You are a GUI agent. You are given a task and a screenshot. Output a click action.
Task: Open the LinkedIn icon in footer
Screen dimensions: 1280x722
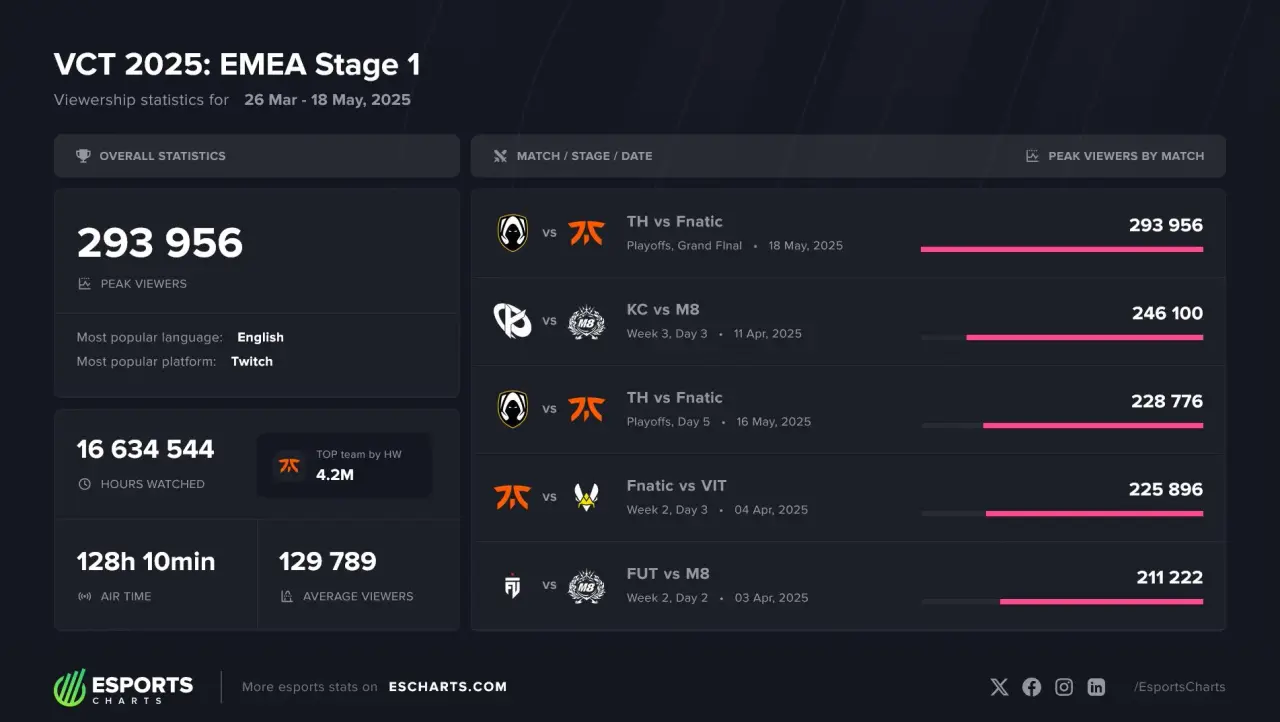click(x=1097, y=687)
